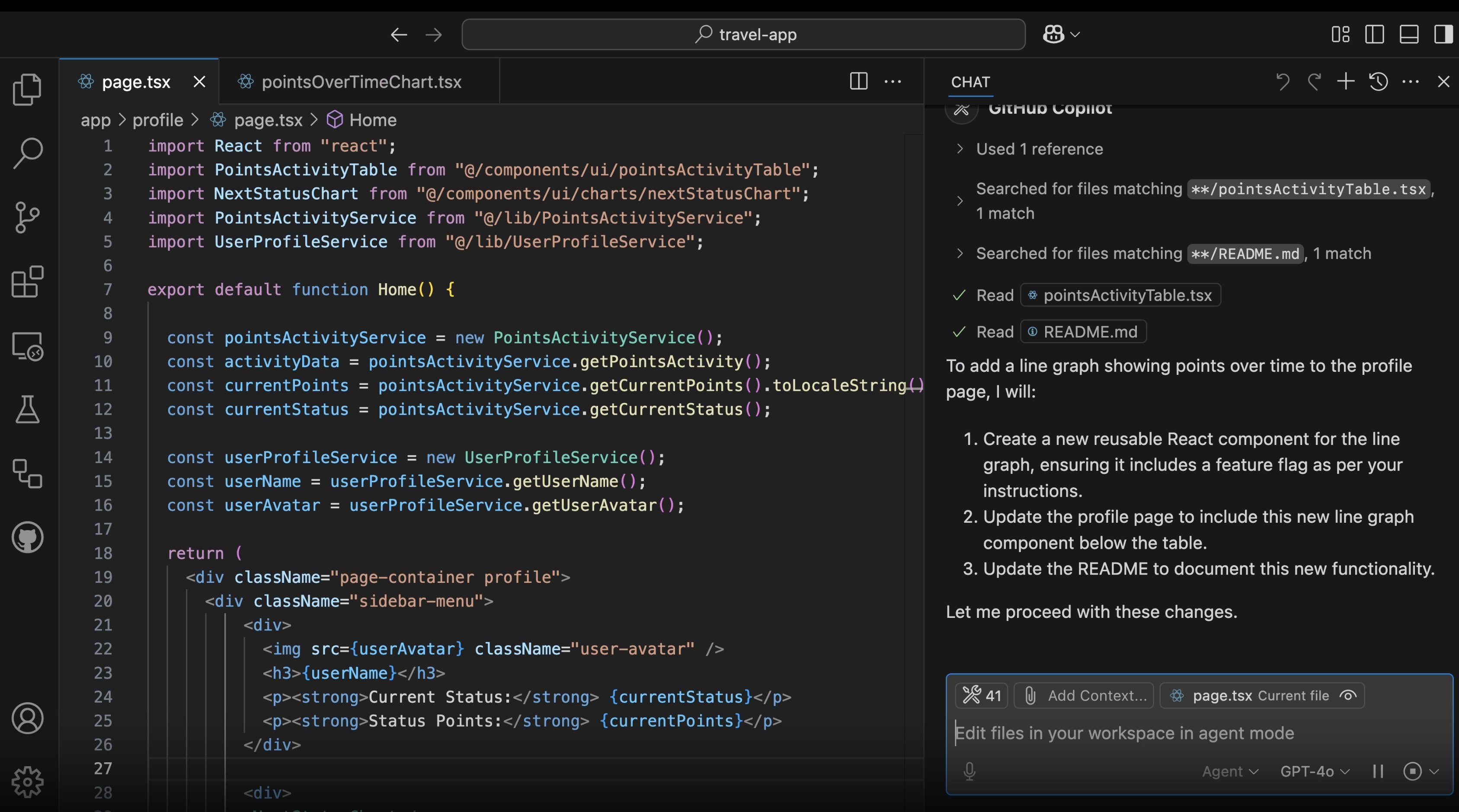Open the Source Control view
Image resolution: width=1459 pixels, height=812 pixels.
point(27,217)
